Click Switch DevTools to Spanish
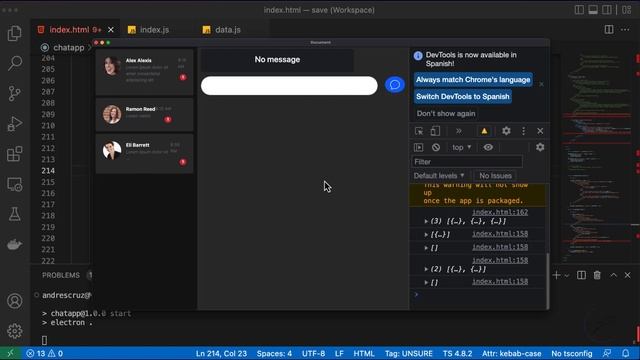The height and width of the screenshot is (360, 640). tap(463, 96)
